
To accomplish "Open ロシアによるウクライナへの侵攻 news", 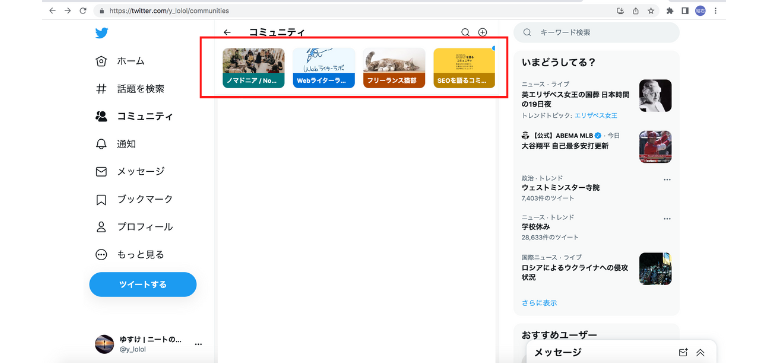I will coord(575,272).
